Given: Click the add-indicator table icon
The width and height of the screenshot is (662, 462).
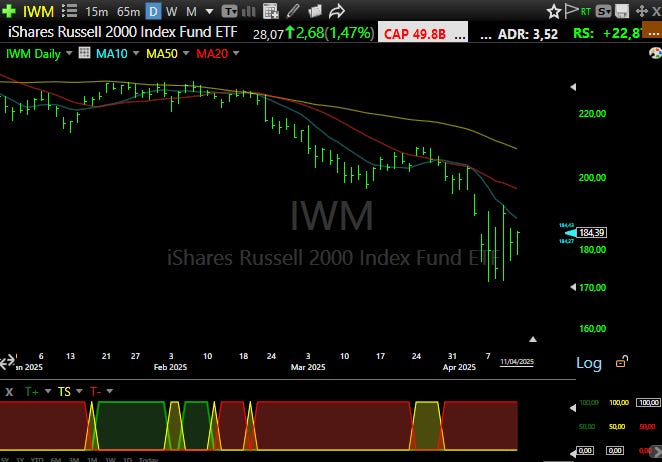Looking at the screenshot, I should point(270,11).
